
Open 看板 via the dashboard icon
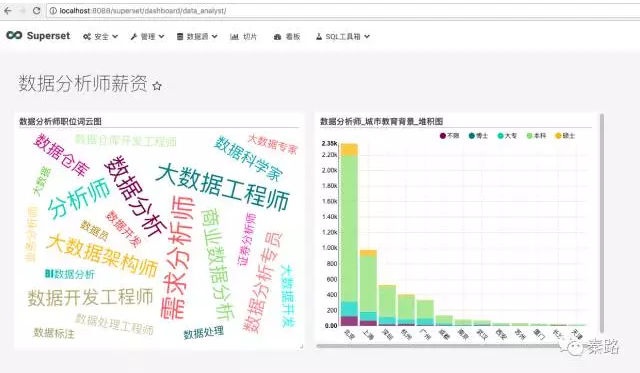click(x=278, y=37)
